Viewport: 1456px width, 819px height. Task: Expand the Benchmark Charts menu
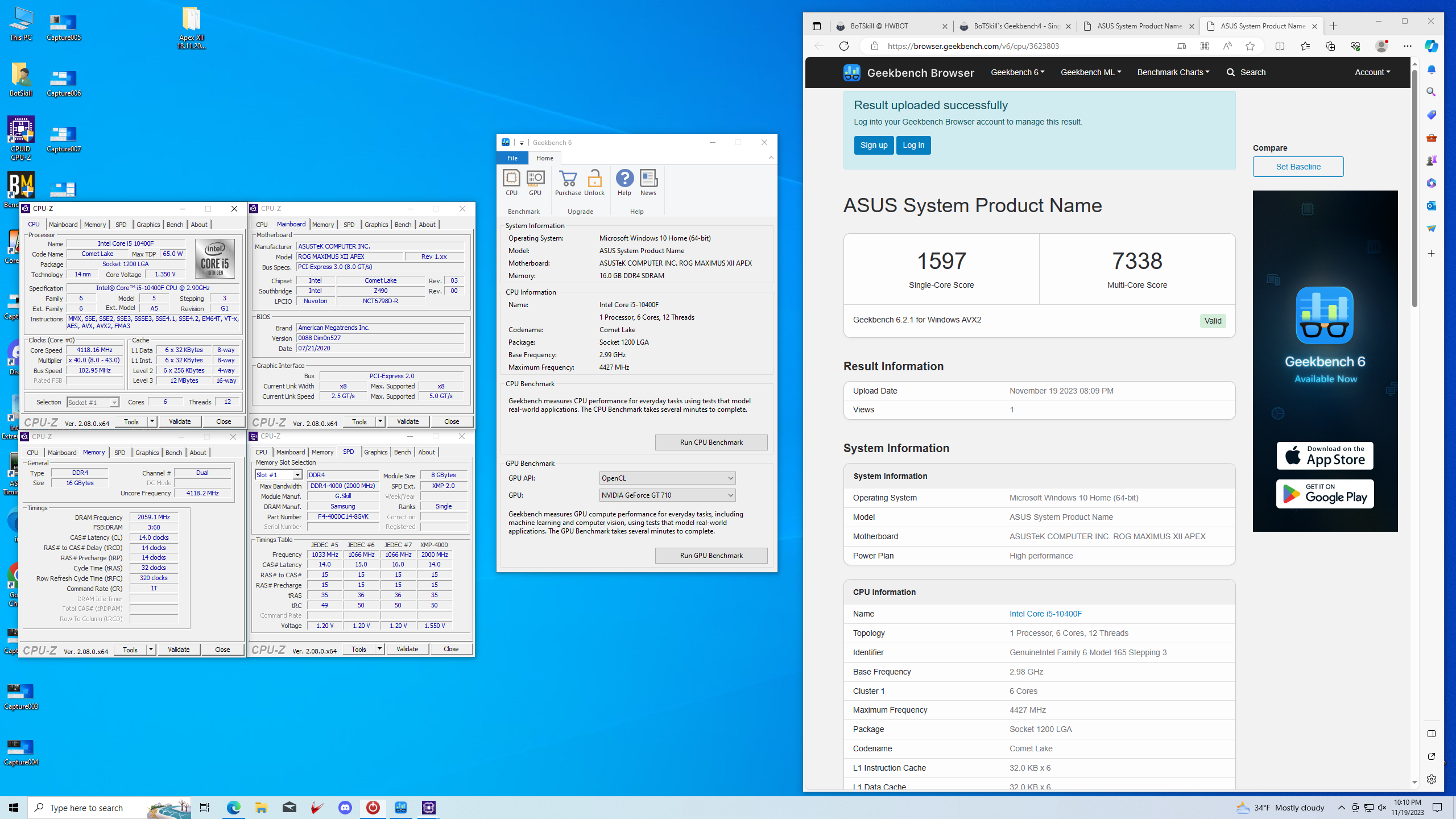click(x=1173, y=72)
